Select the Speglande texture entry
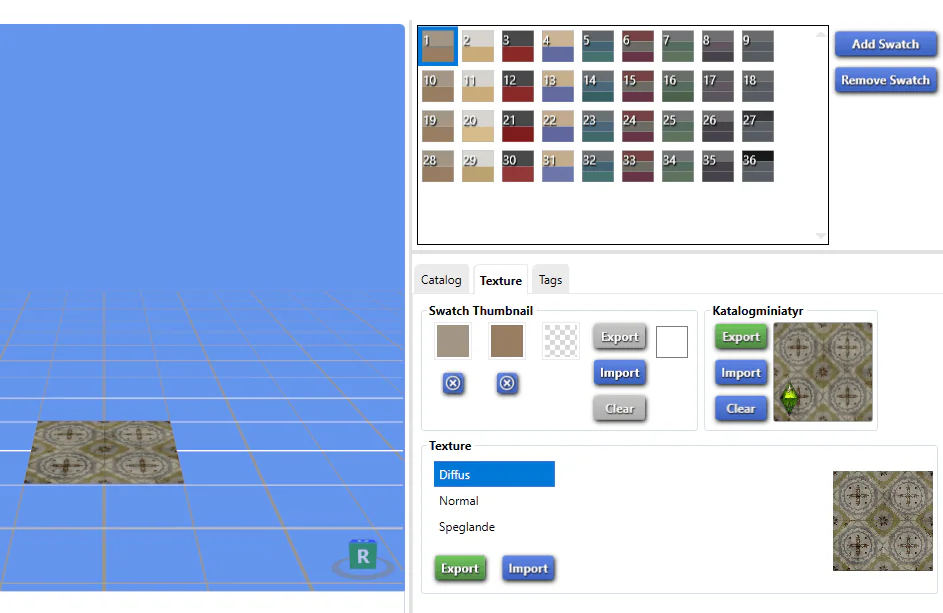 (x=494, y=526)
